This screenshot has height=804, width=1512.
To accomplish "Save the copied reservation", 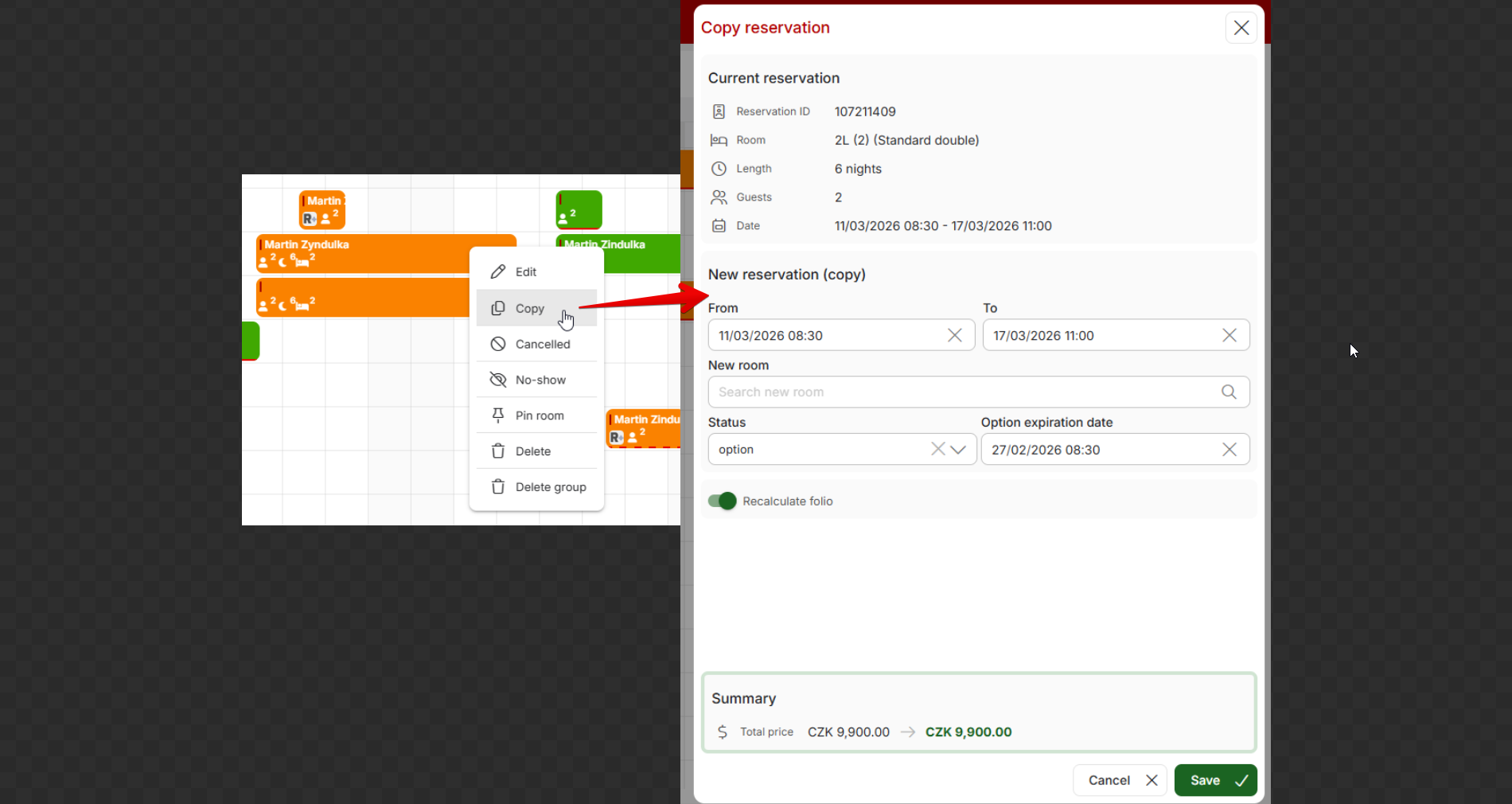I will 1214,780.
